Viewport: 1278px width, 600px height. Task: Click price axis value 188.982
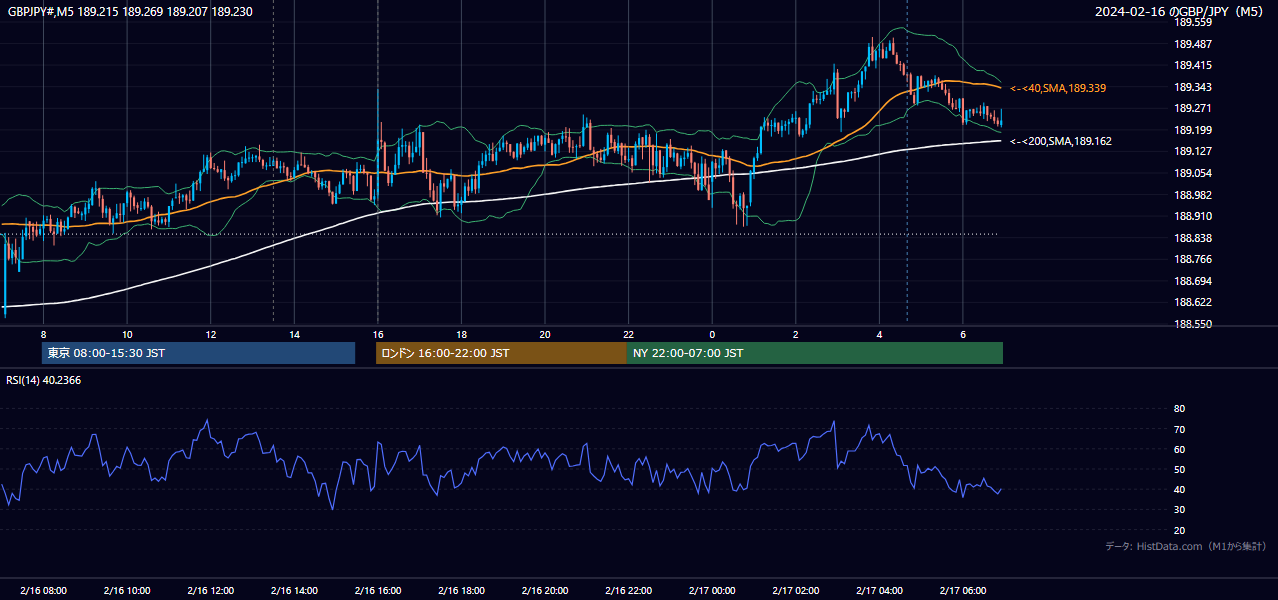(x=1193, y=195)
